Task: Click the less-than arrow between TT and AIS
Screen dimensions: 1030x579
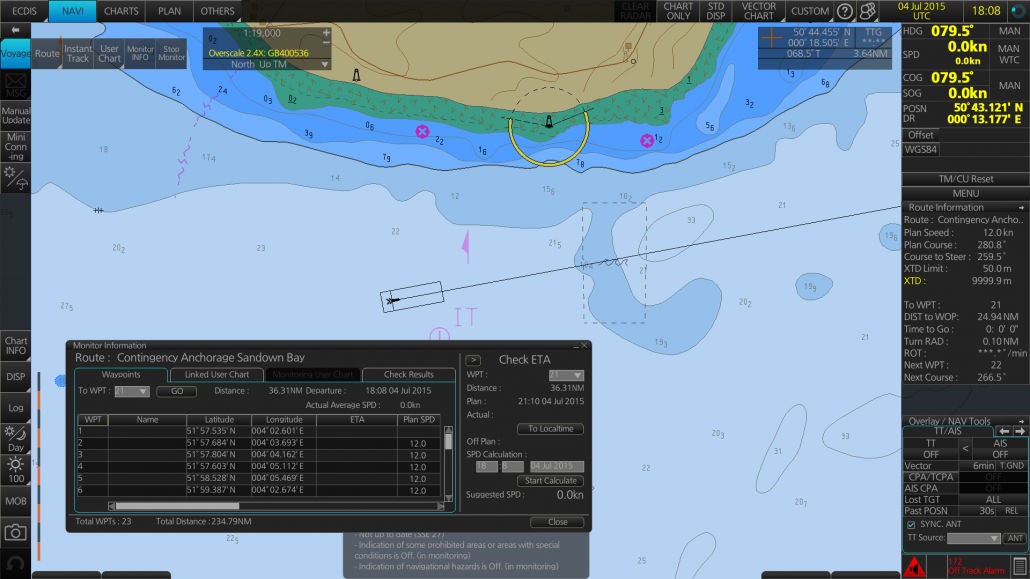Action: pyautogui.click(x=965, y=449)
